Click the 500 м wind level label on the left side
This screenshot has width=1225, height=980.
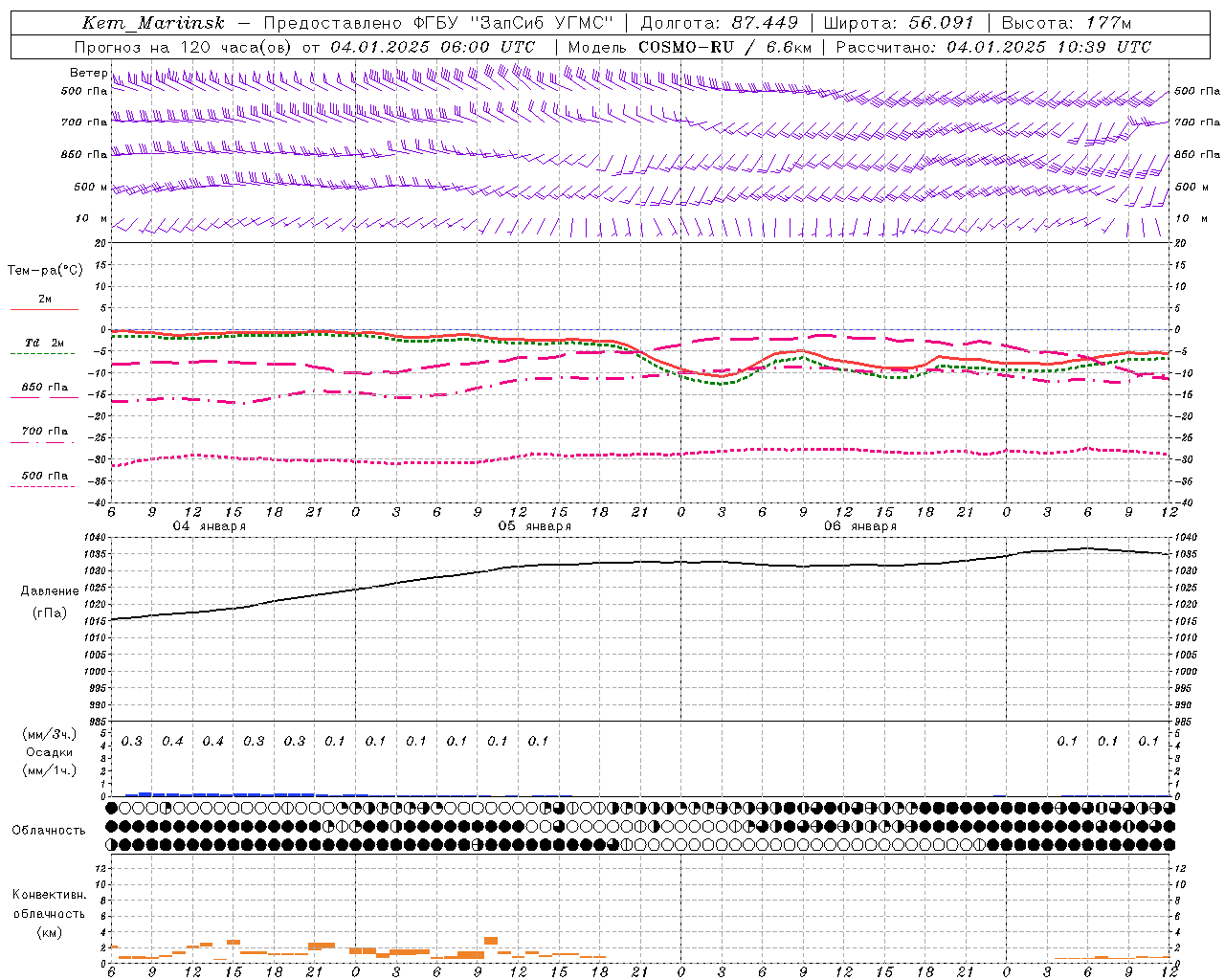pos(91,188)
